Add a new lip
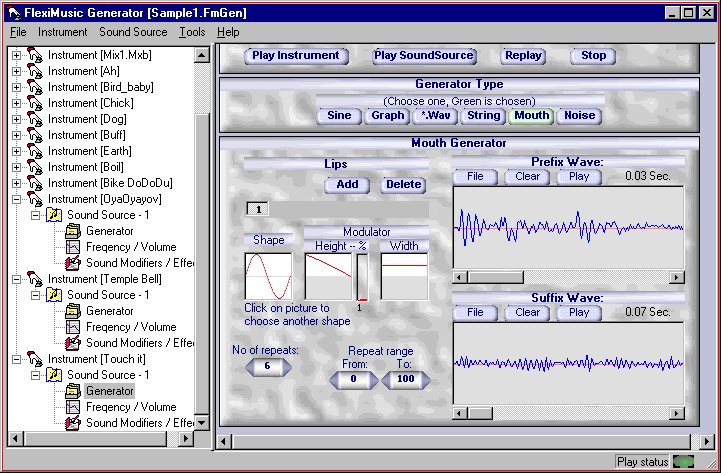This screenshot has width=721, height=473. point(347,185)
